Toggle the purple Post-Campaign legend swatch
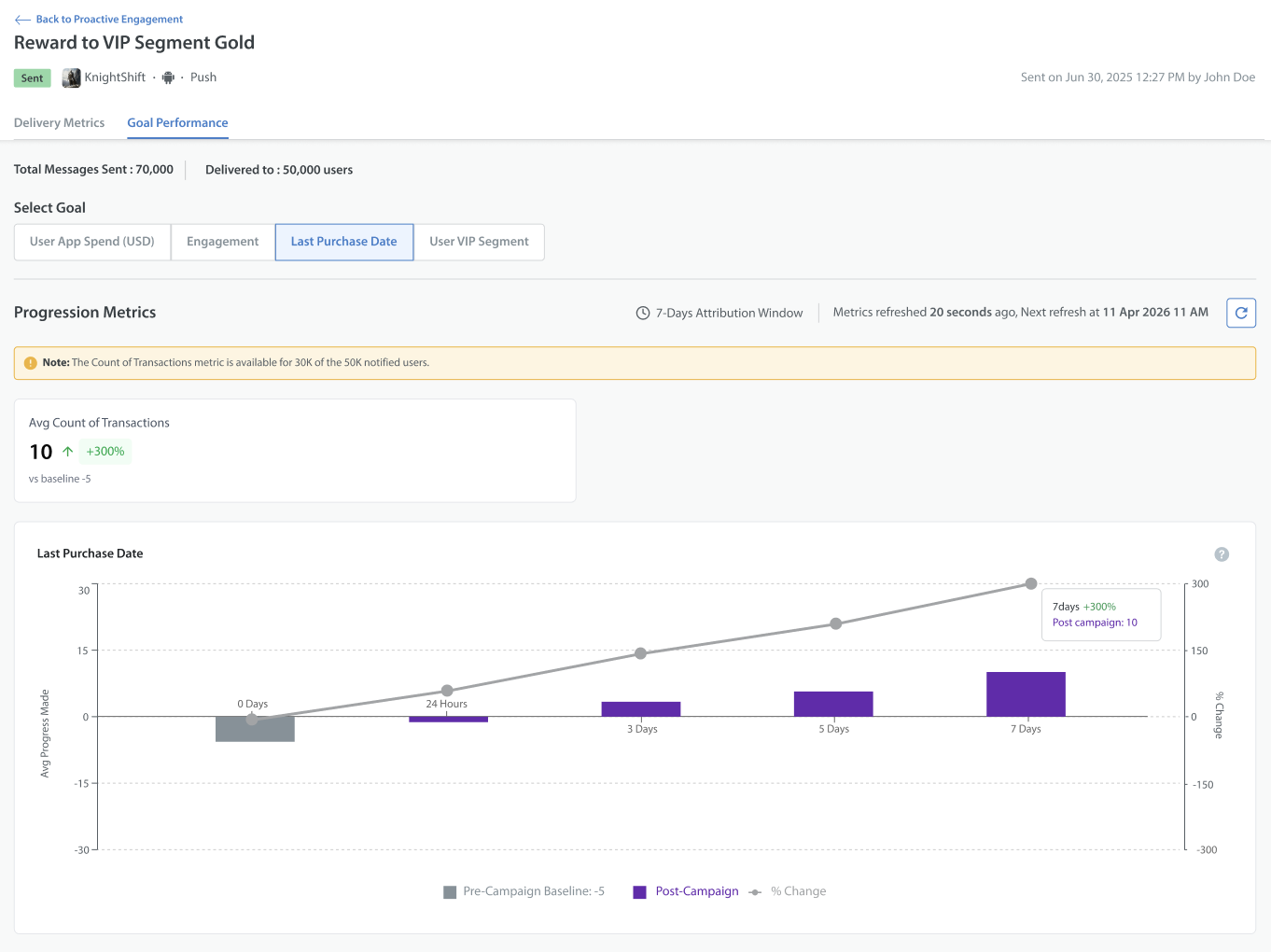 click(639, 892)
